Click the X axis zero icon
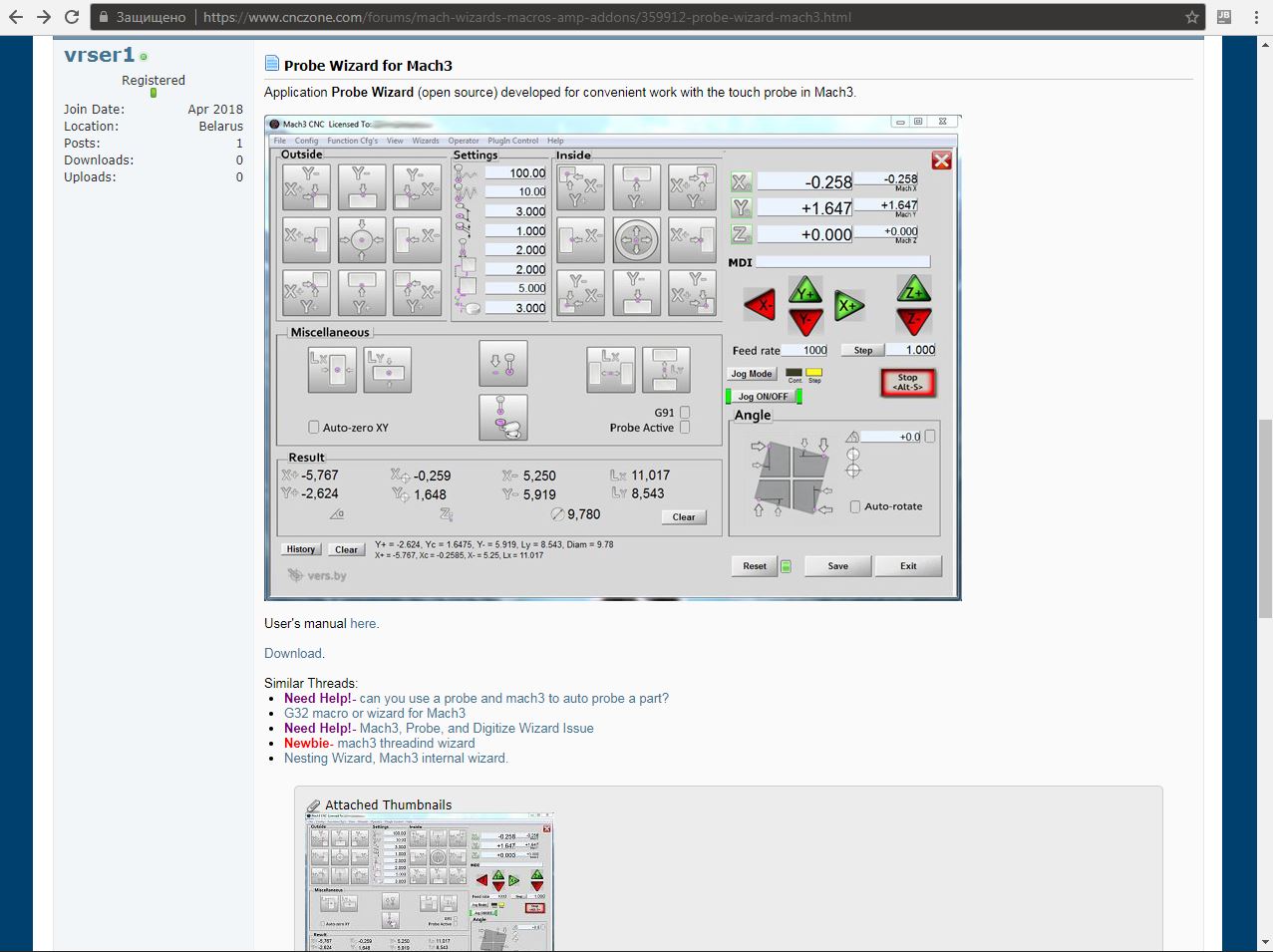Image resolution: width=1273 pixels, height=952 pixels. [x=741, y=182]
